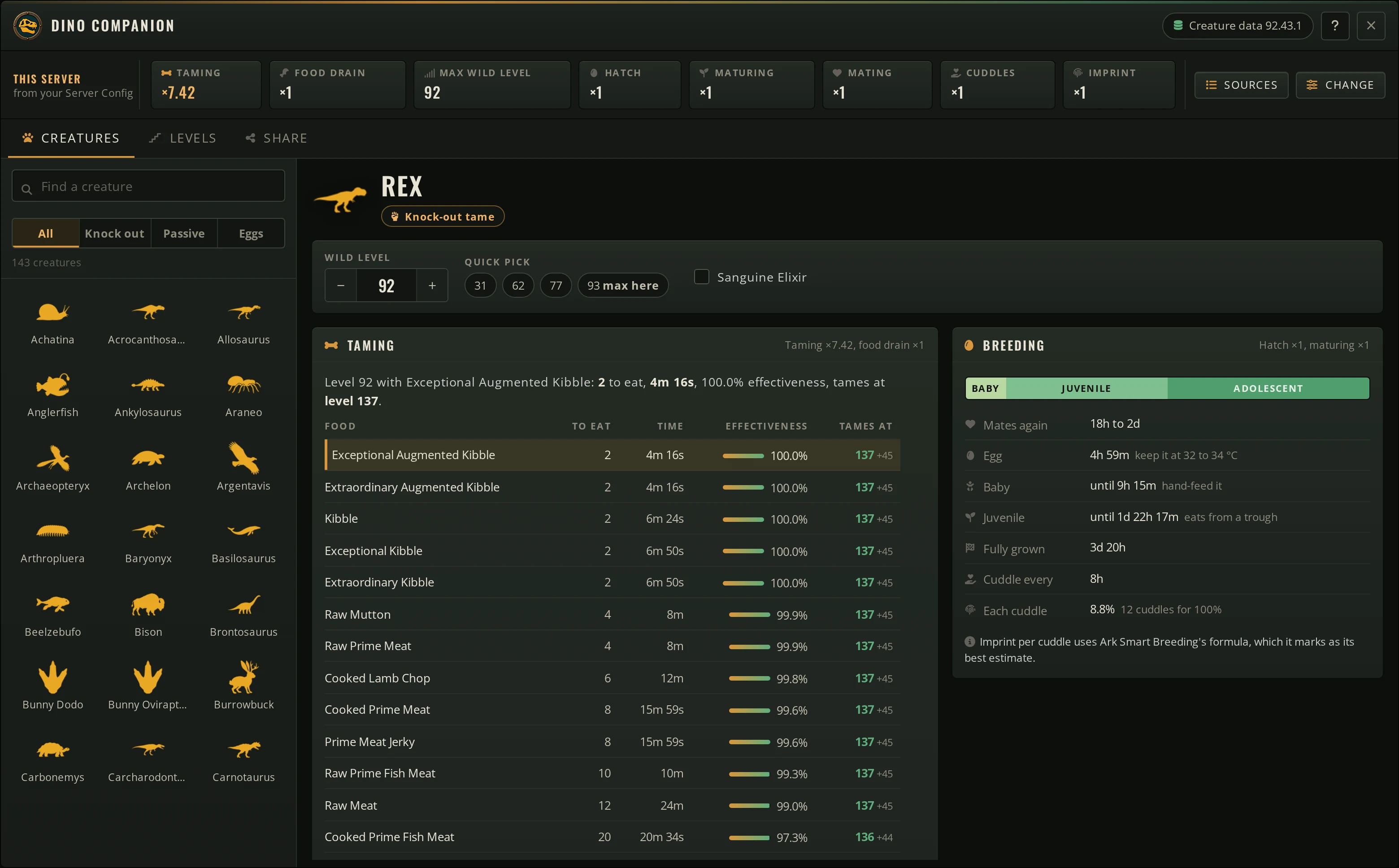Choose the Archaeopteryx icon

(x=52, y=458)
